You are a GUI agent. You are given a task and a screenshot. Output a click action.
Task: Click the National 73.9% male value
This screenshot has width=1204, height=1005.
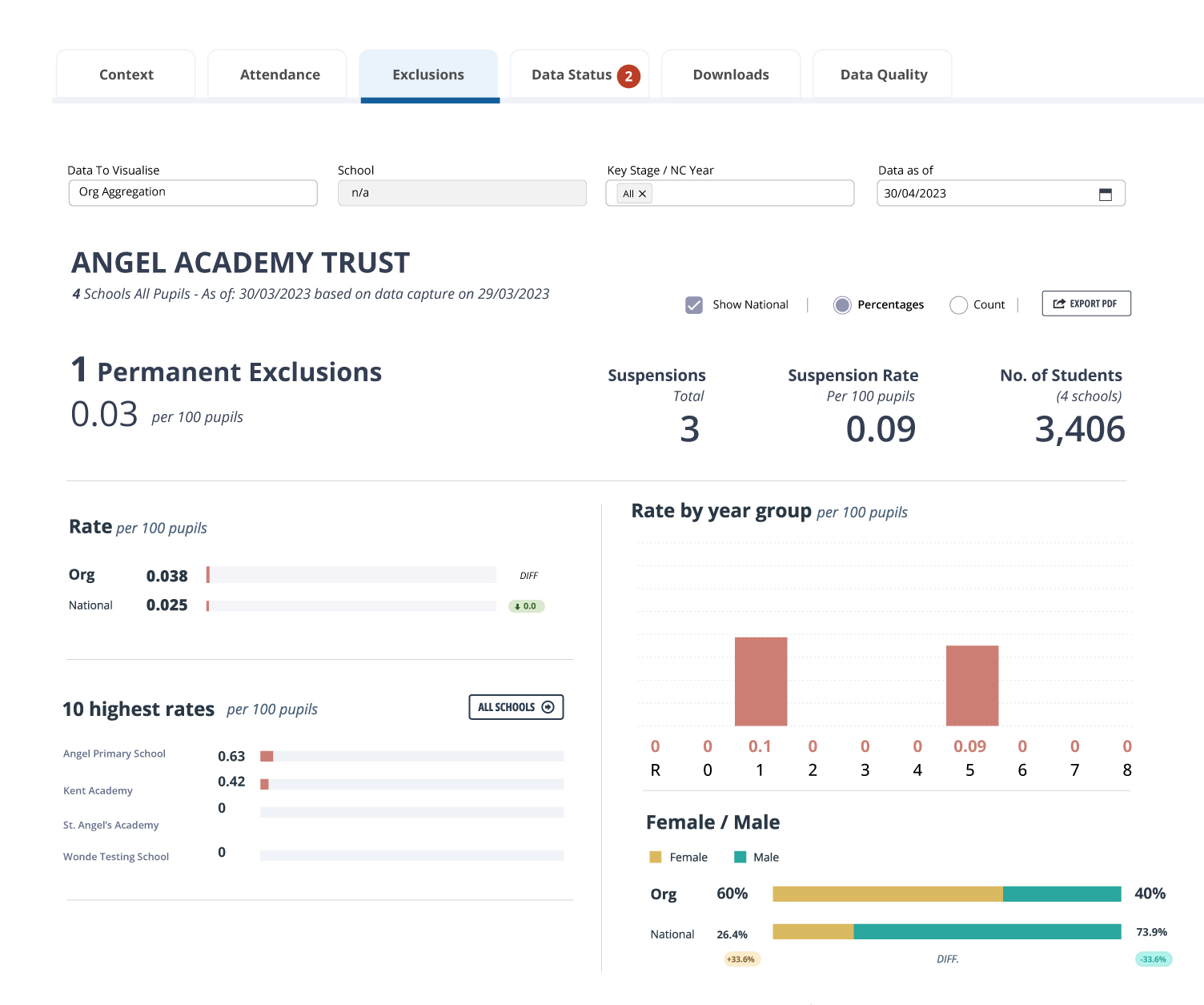(1151, 932)
